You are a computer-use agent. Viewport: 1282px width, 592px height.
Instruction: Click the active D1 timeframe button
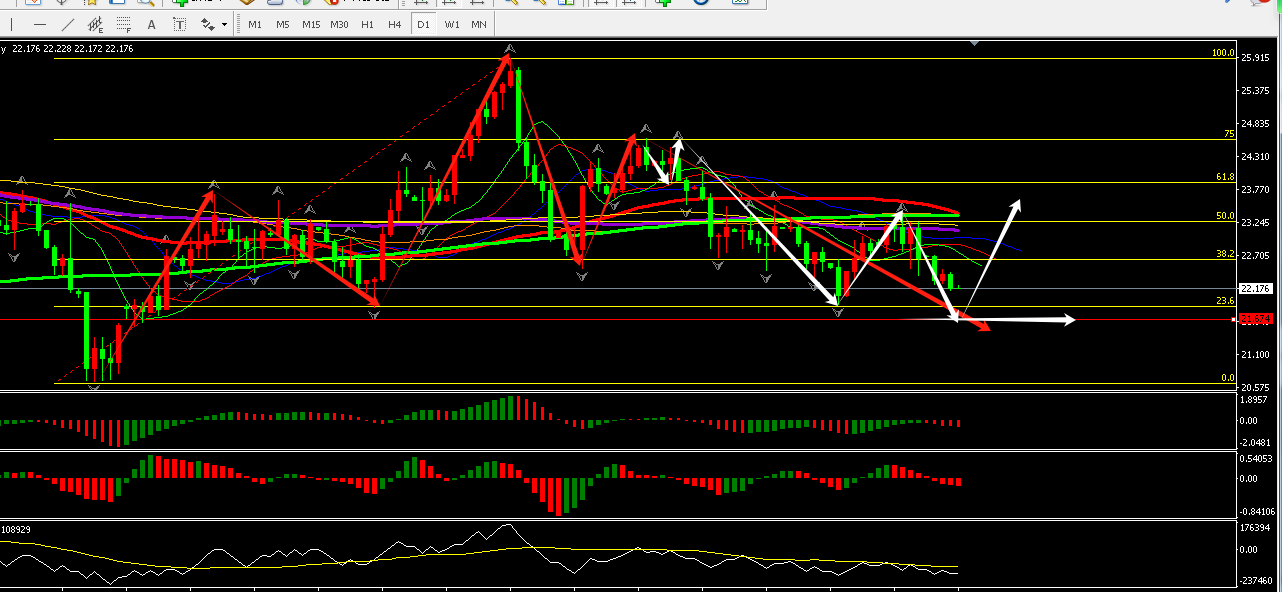(x=423, y=24)
